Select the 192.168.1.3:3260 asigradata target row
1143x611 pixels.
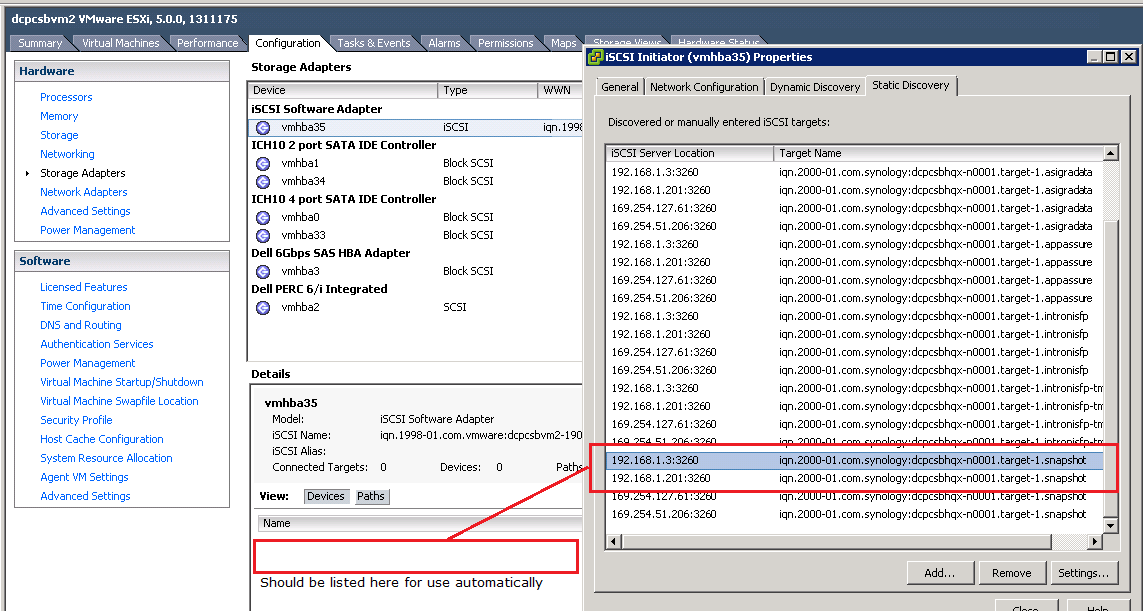point(854,172)
